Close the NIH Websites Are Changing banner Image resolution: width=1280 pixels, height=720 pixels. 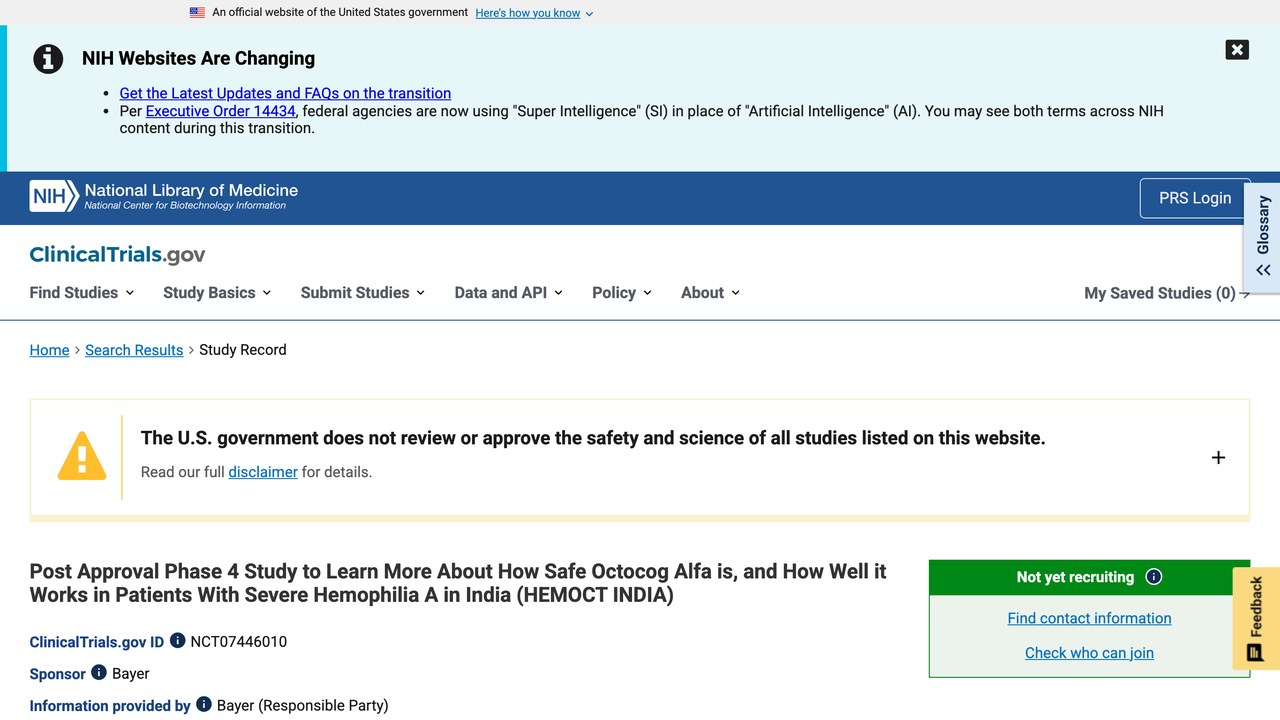pos(1237,50)
